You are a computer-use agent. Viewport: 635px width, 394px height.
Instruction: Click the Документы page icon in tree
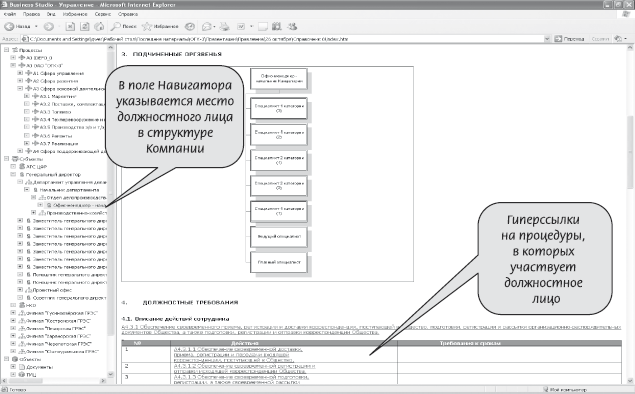tap(22, 367)
